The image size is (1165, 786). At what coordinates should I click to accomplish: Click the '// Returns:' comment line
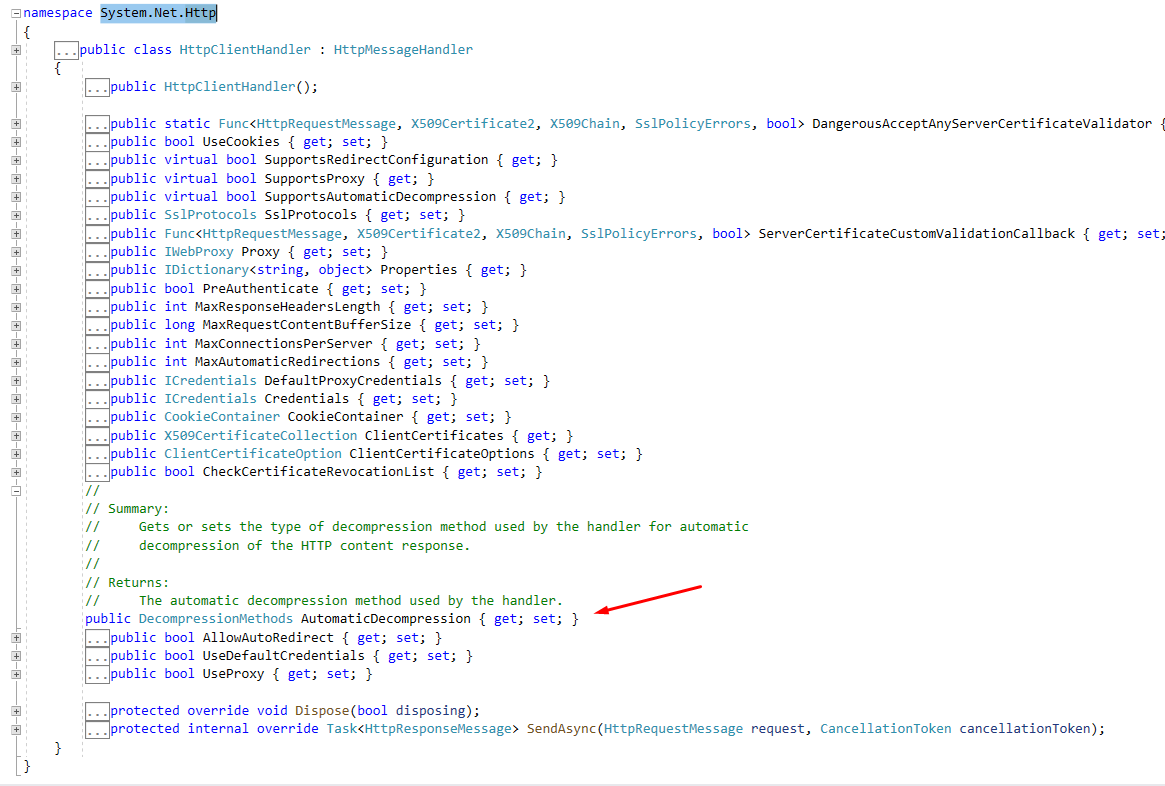[127, 582]
